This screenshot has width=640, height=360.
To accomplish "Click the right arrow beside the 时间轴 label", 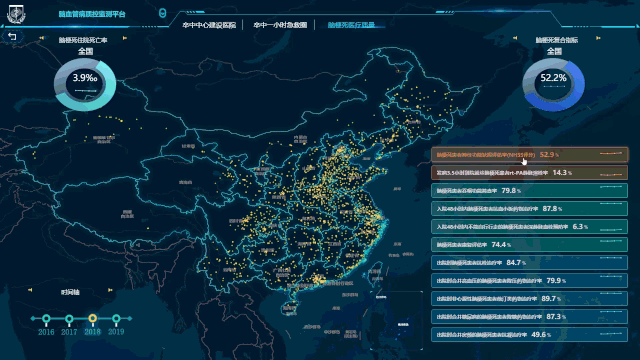I will [x=110, y=290].
